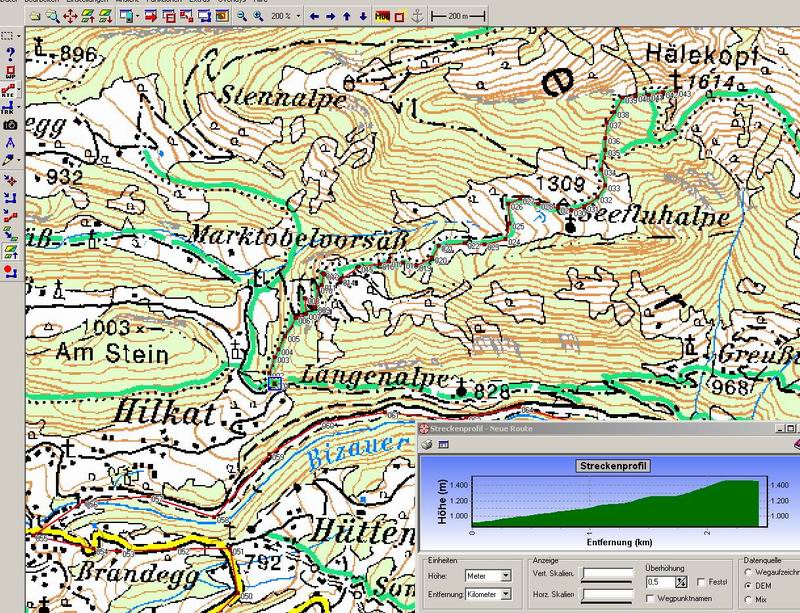Select the WP waypoint tool

[10, 72]
